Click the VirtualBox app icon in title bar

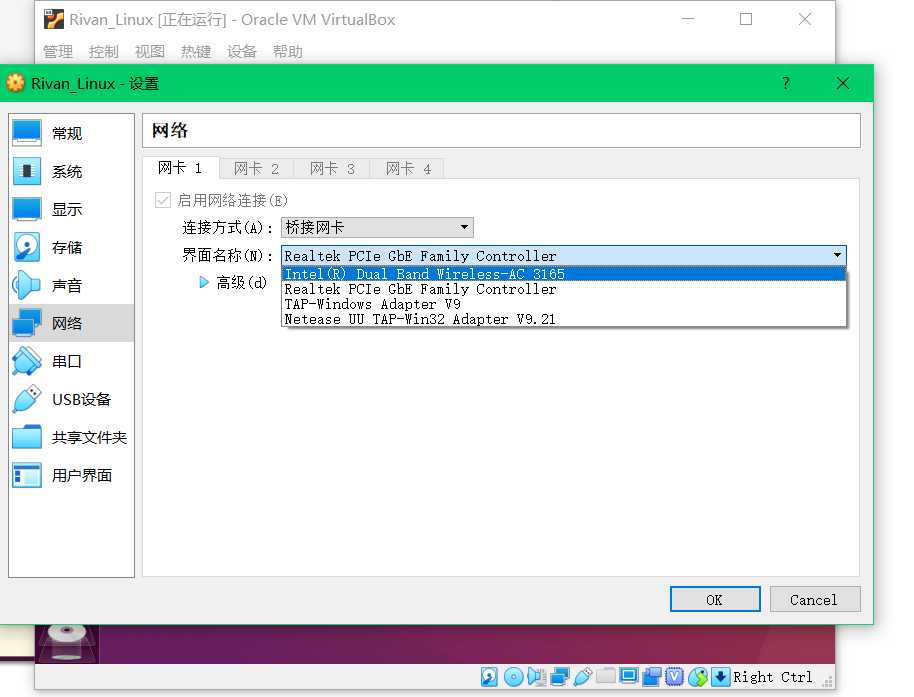(x=54, y=19)
